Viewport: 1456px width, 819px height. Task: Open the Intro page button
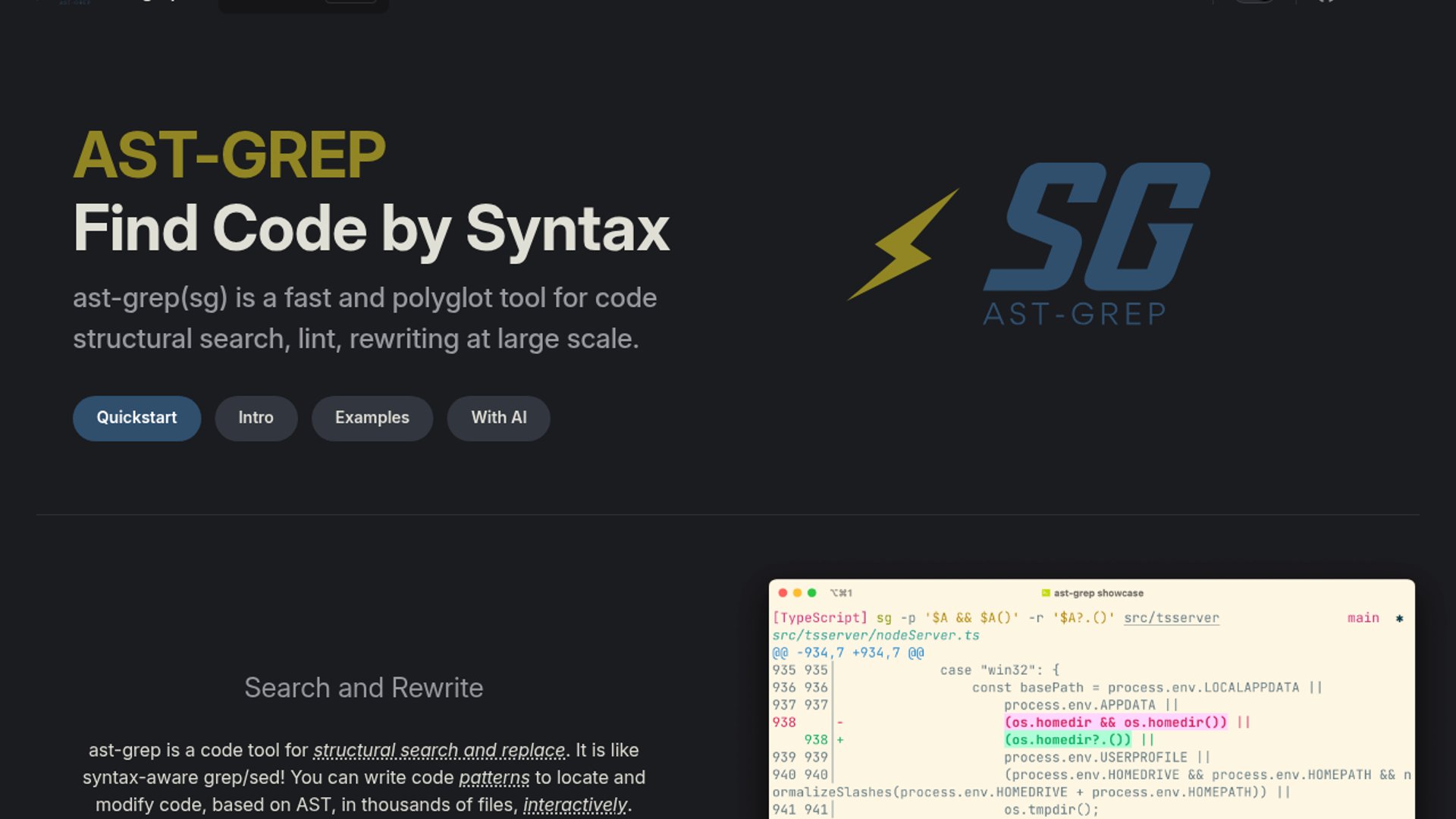256,418
